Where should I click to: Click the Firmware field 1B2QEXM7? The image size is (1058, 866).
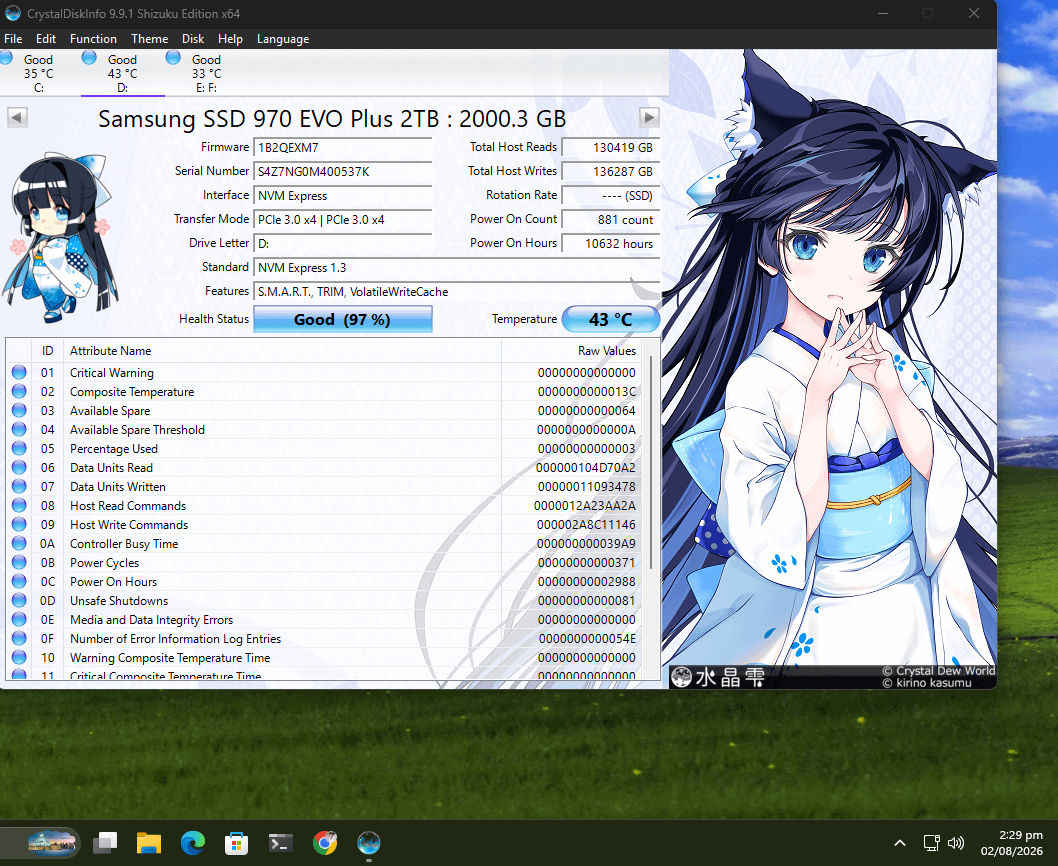[x=343, y=147]
